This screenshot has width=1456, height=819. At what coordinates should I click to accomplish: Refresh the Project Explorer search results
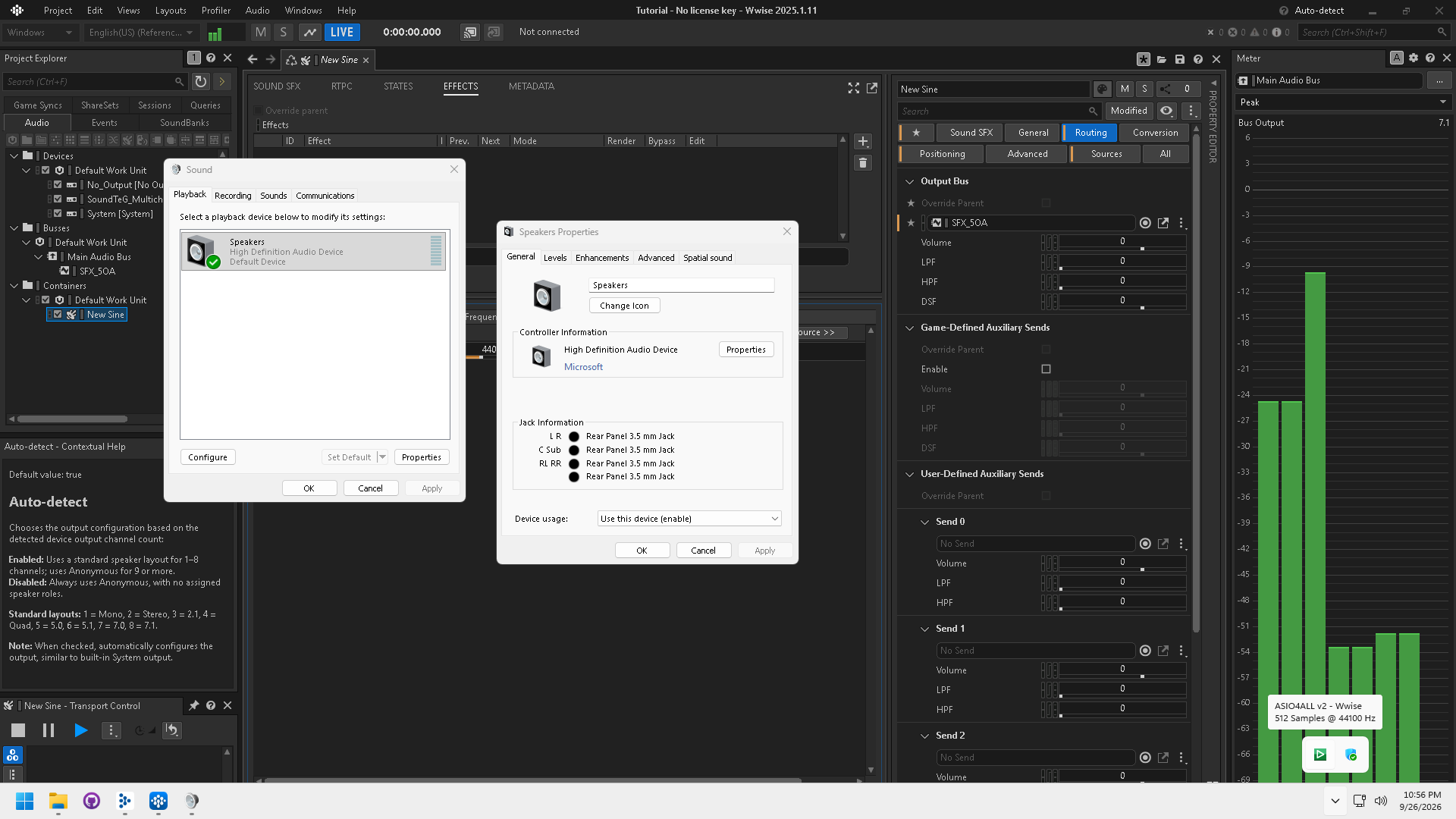pyautogui.click(x=200, y=81)
